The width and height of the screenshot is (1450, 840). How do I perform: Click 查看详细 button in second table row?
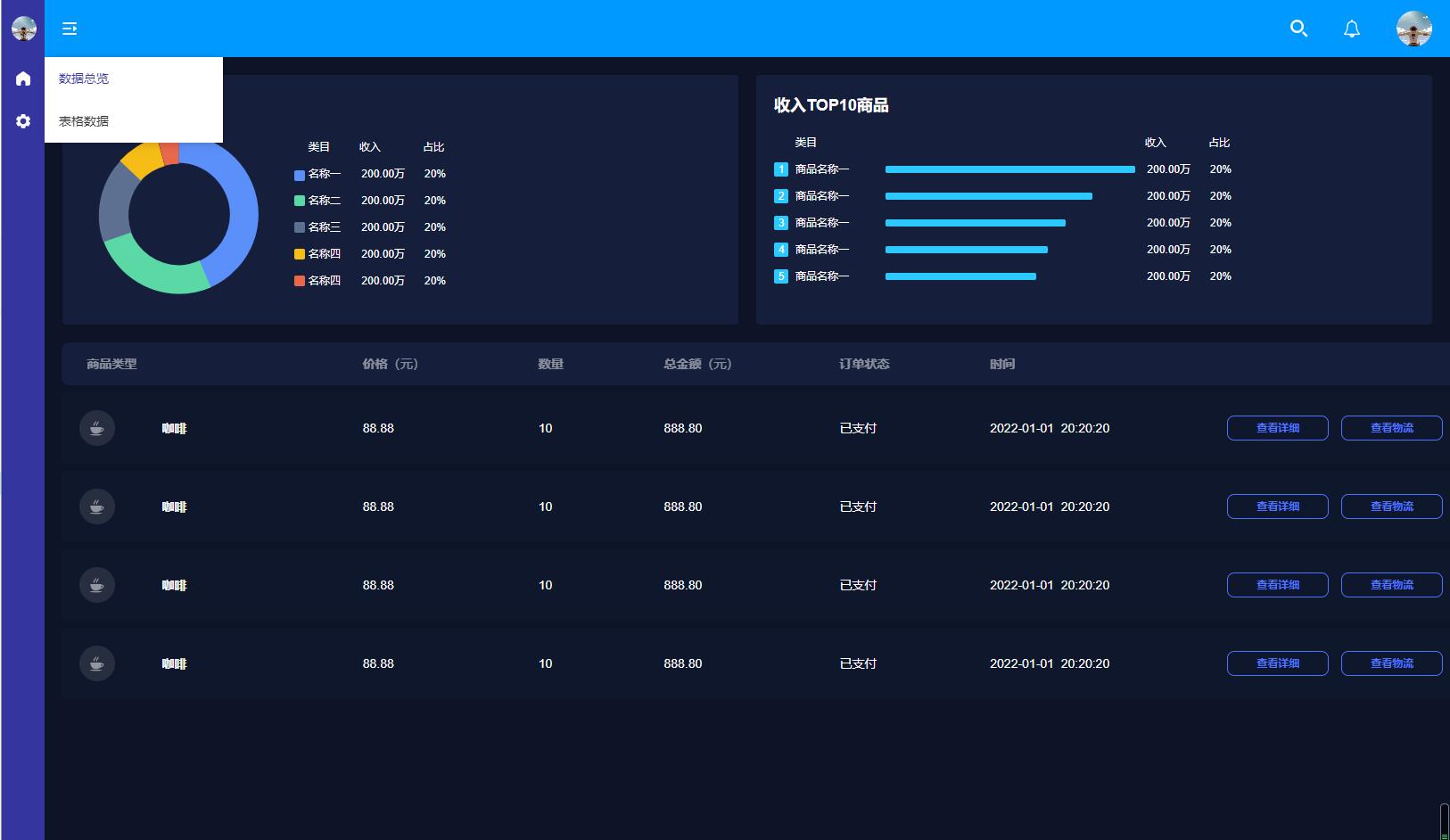1278,506
